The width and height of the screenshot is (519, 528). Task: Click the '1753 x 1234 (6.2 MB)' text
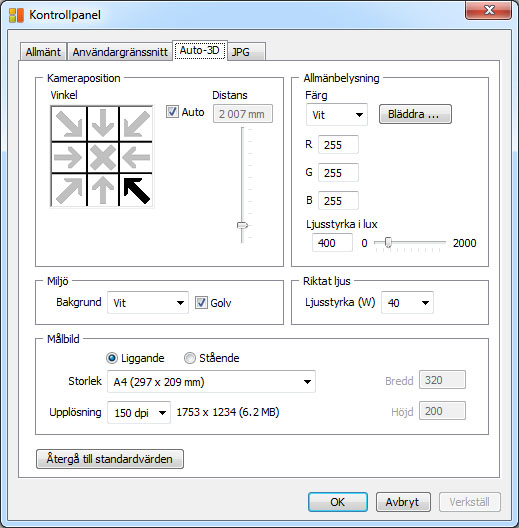(228, 412)
